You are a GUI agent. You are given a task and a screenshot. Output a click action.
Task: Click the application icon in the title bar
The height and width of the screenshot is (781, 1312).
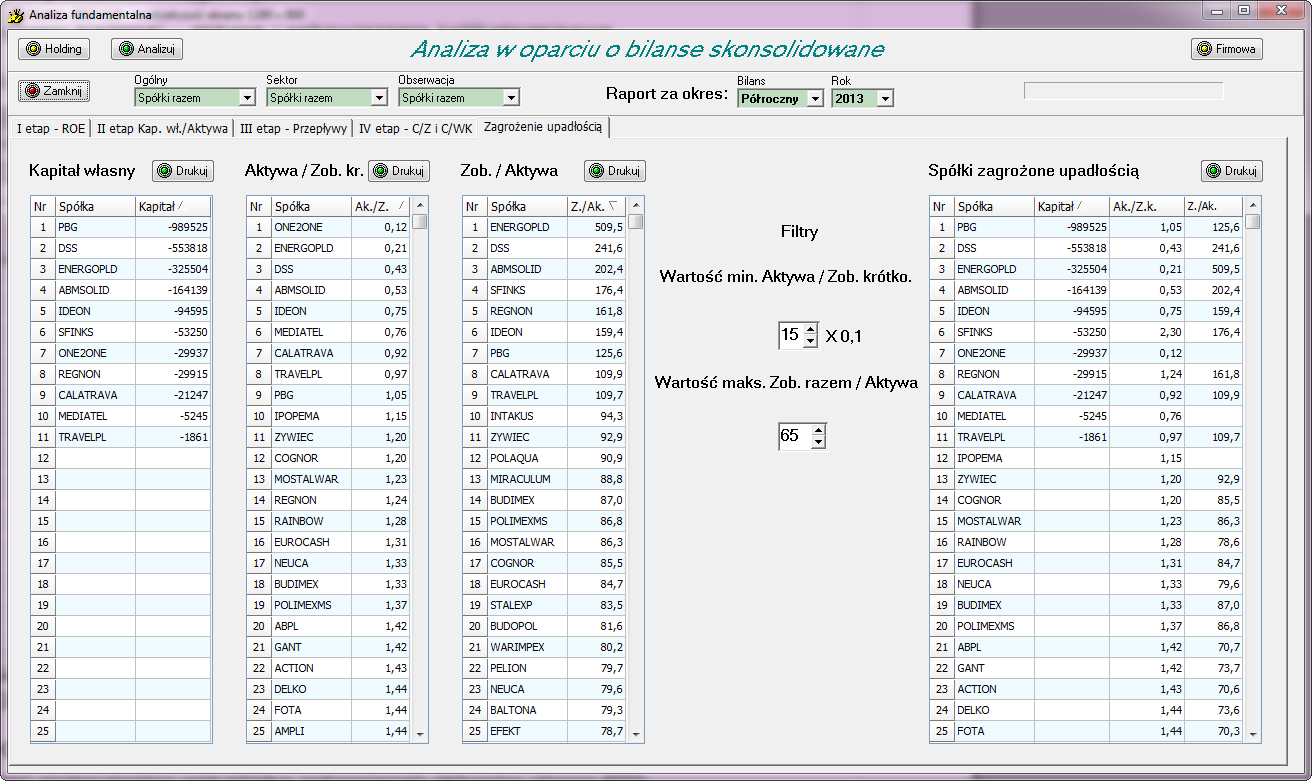[15, 15]
